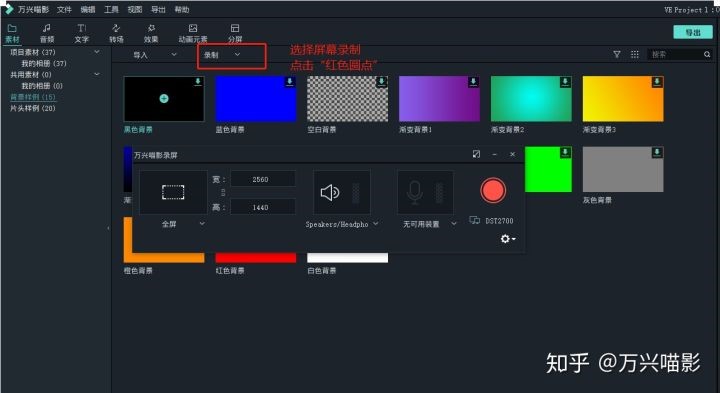Toggle the microphone icon in recorder

[x=415, y=193]
